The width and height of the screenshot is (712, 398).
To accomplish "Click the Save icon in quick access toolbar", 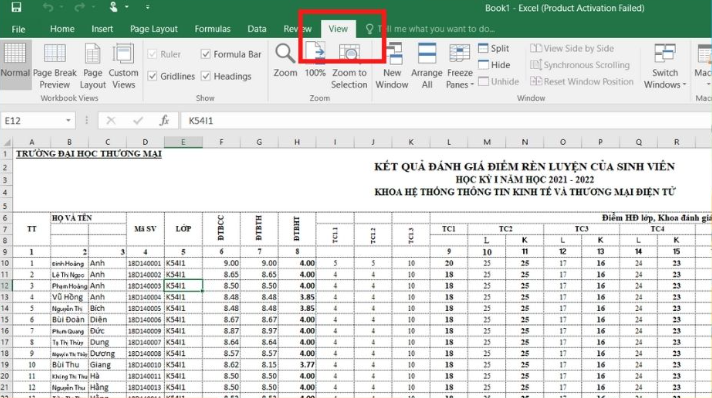I will 16,7.
